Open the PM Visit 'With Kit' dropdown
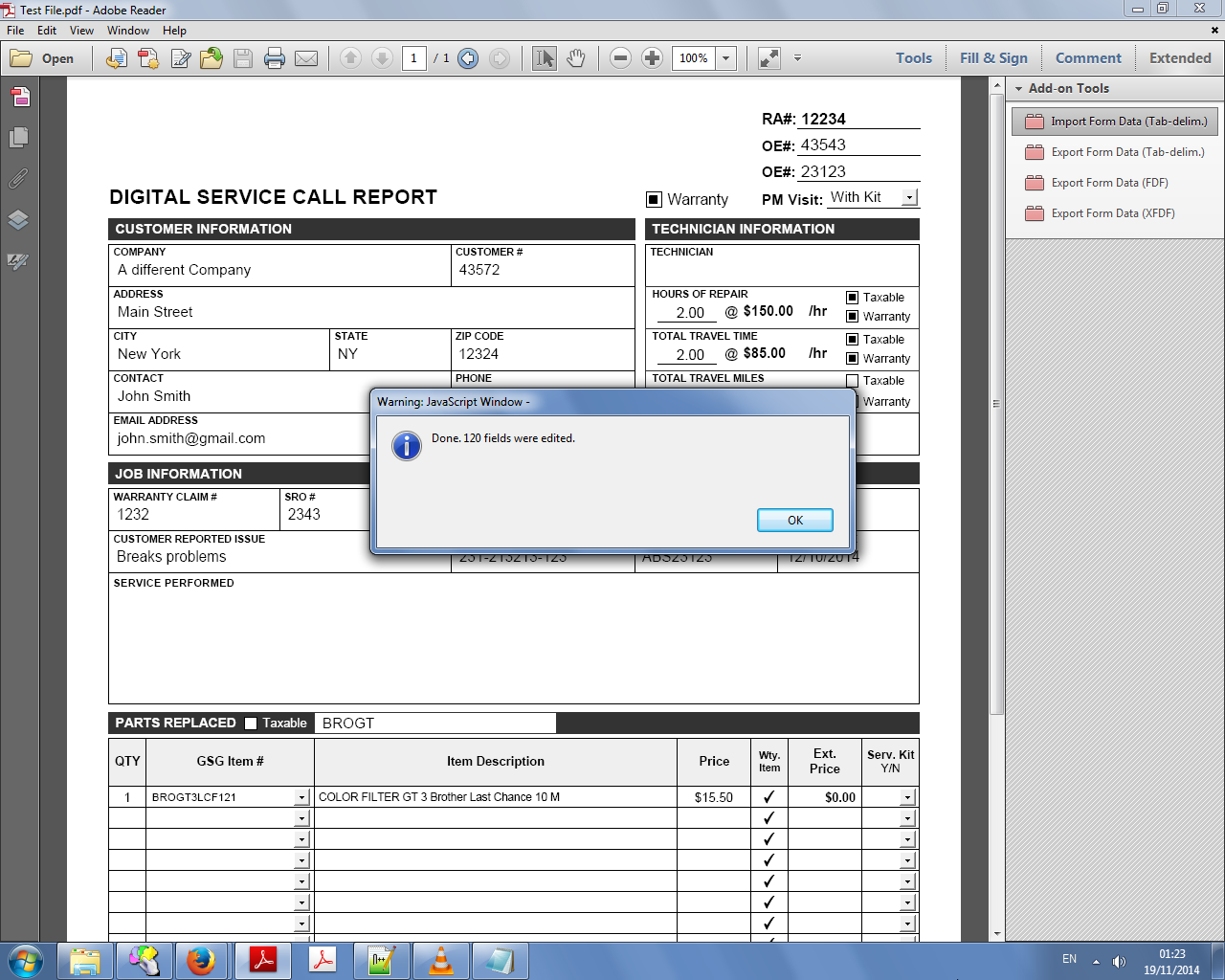 coord(910,197)
